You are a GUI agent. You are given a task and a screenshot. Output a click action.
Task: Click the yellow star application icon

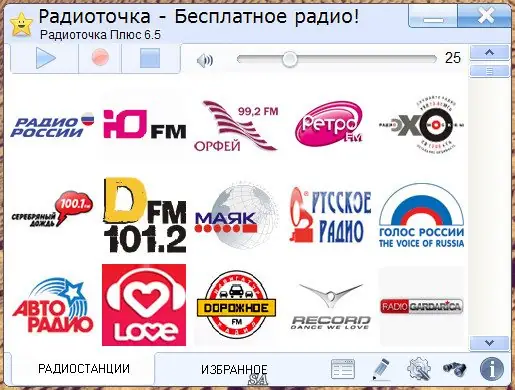pyautogui.click(x=22, y=24)
